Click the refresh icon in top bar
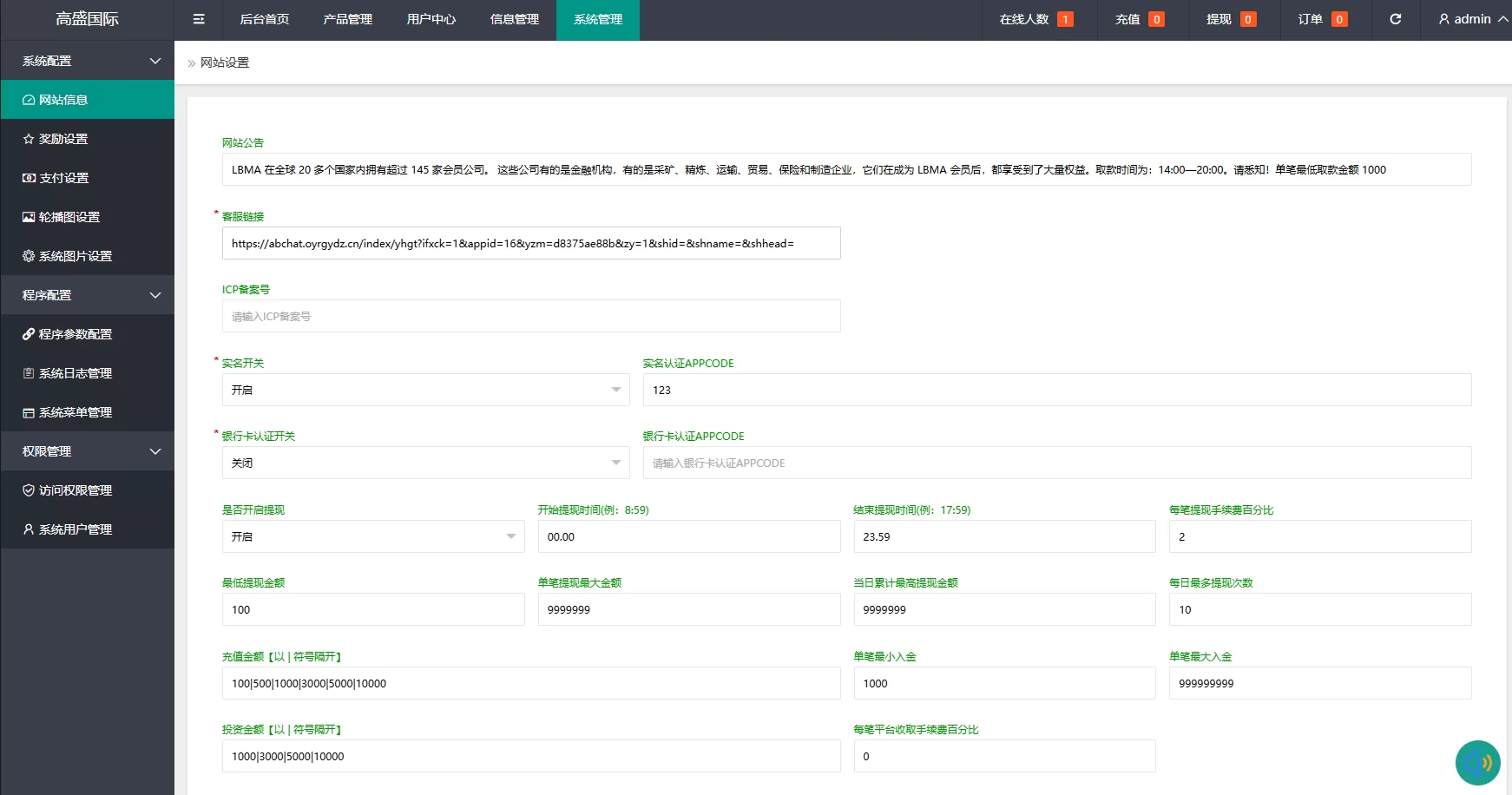1512x795 pixels. pyautogui.click(x=1396, y=18)
